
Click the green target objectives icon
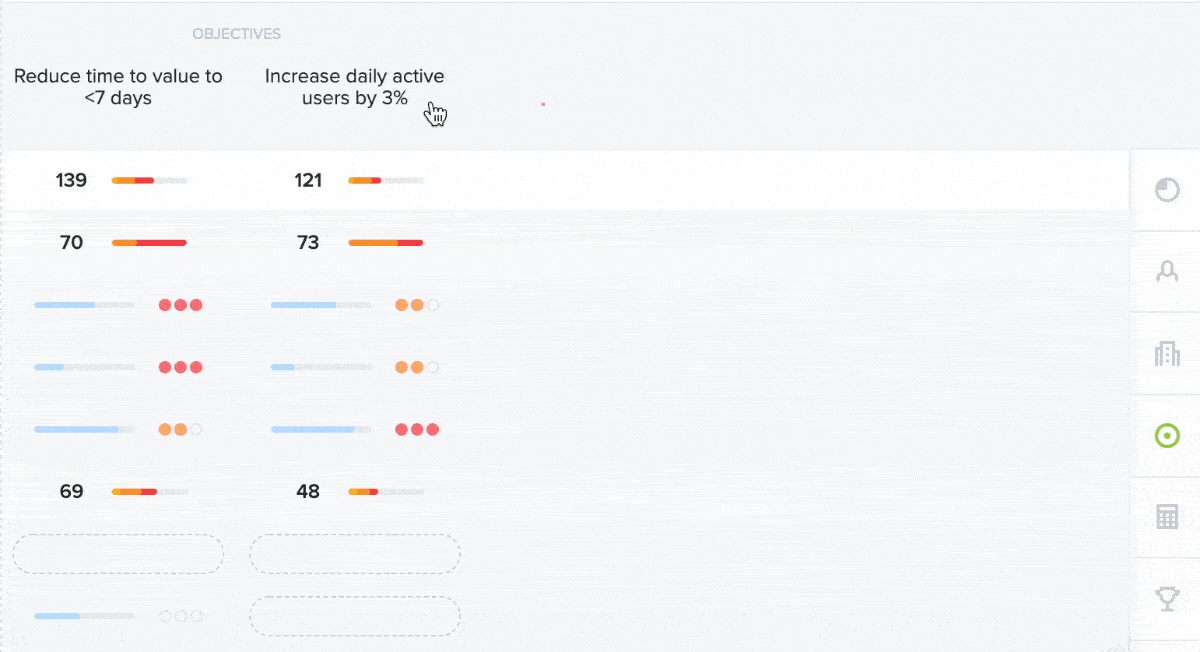click(x=1167, y=435)
